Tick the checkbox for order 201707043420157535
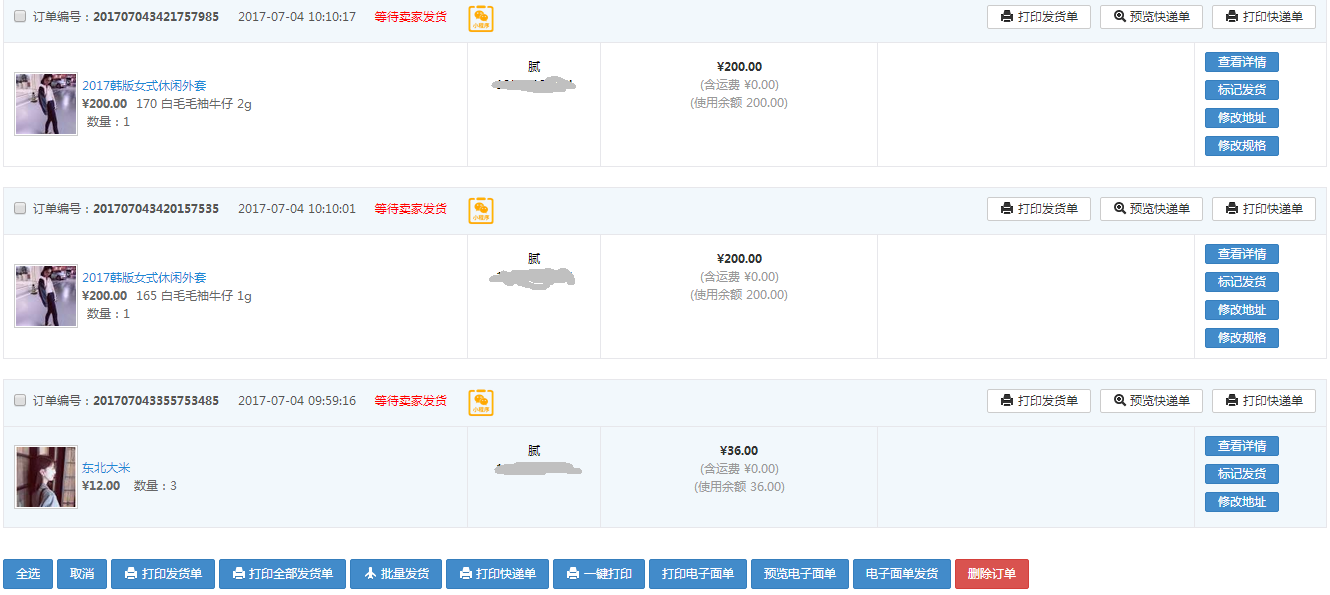The width and height of the screenshot is (1330, 595). (x=20, y=209)
